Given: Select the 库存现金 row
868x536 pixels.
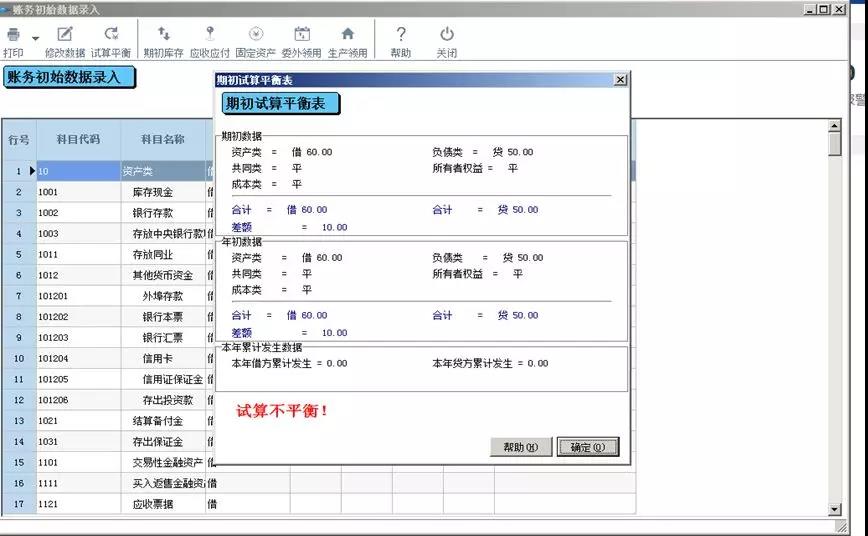Looking at the screenshot, I should pyautogui.click(x=153, y=191).
